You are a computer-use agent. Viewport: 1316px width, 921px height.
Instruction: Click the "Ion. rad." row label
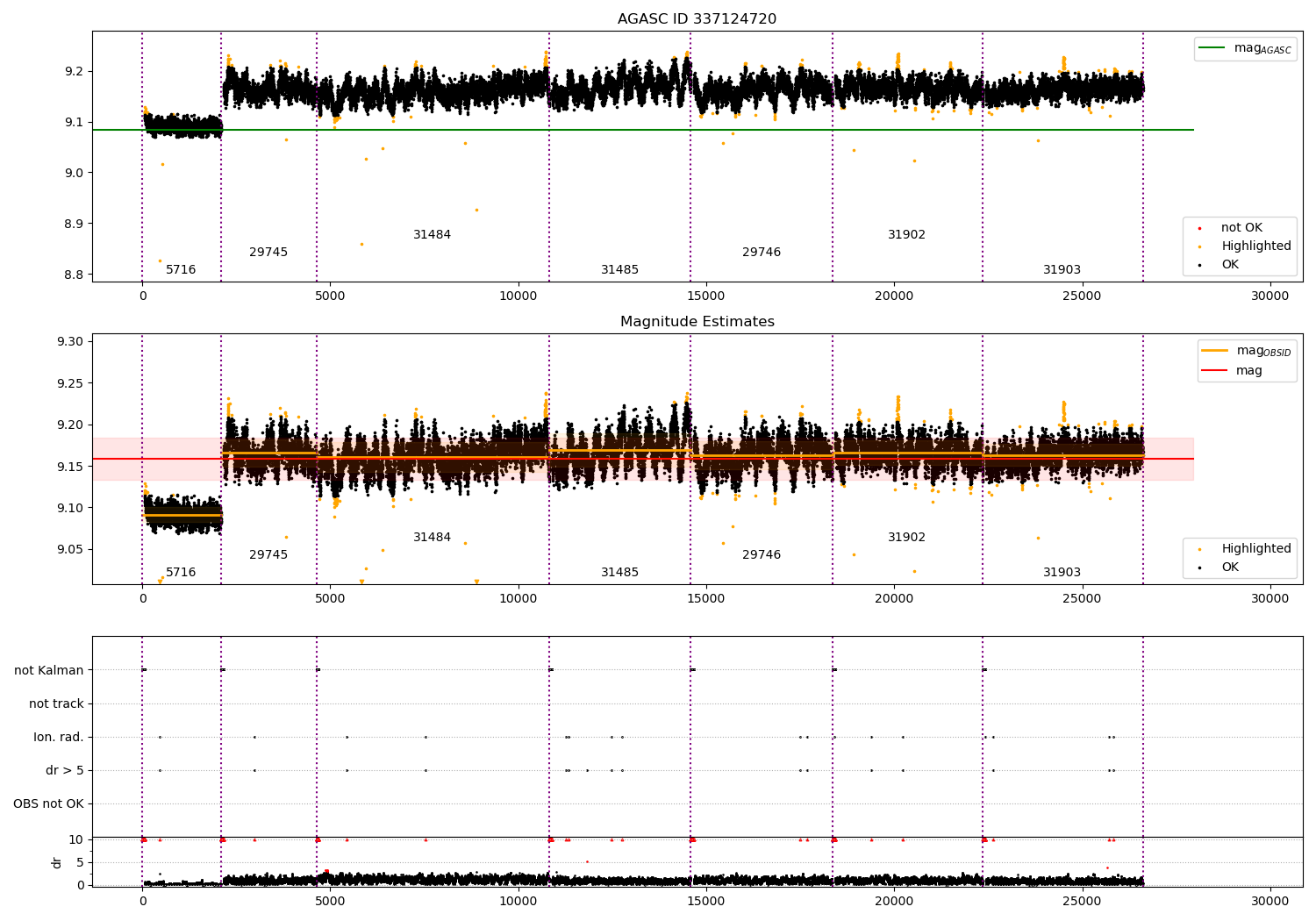pyautogui.click(x=59, y=738)
